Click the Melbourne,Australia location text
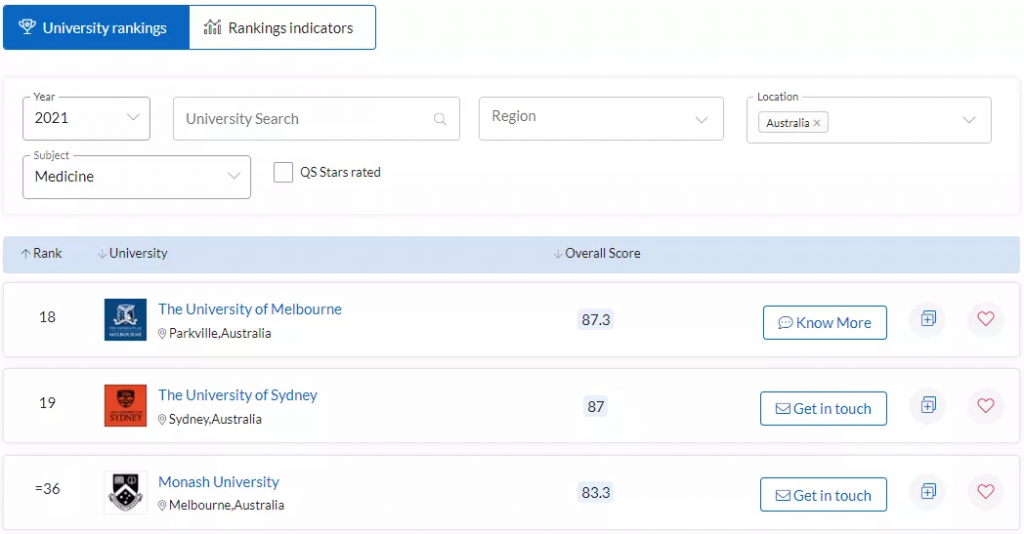 (227, 505)
